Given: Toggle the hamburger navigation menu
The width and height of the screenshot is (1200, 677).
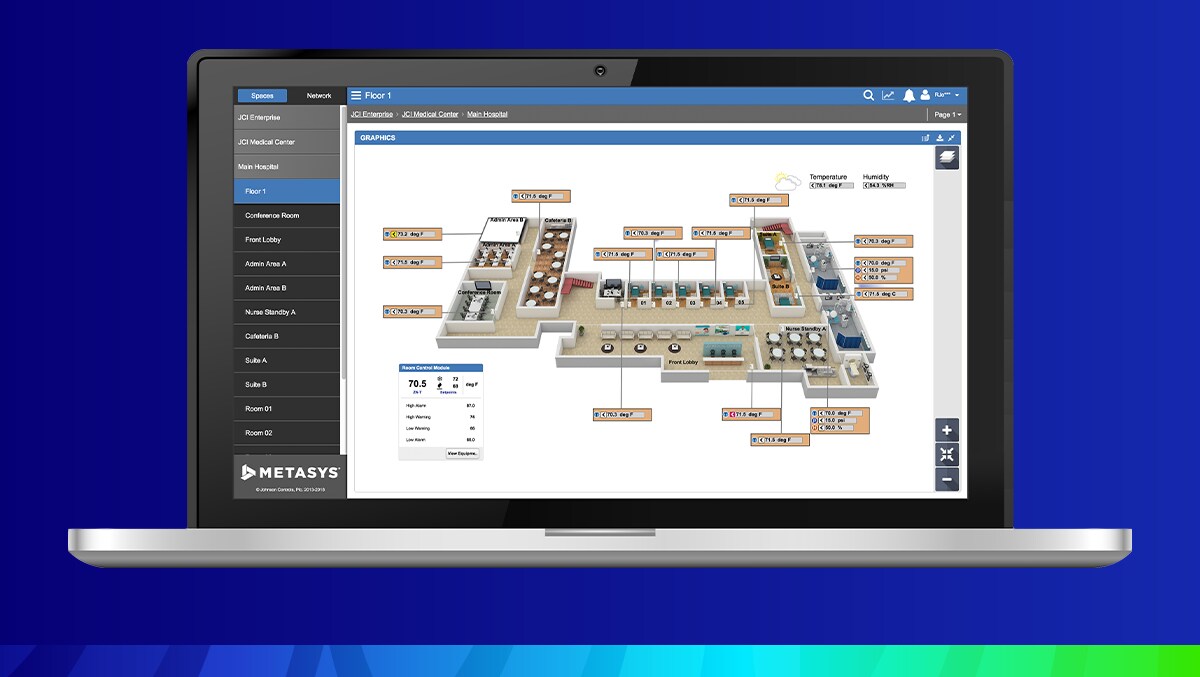Looking at the screenshot, I should tap(355, 96).
